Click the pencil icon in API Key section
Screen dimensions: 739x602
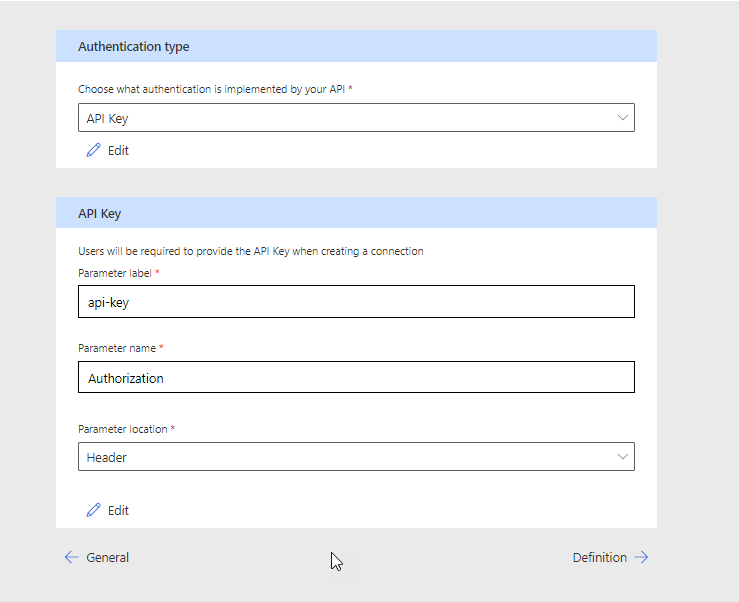94,510
